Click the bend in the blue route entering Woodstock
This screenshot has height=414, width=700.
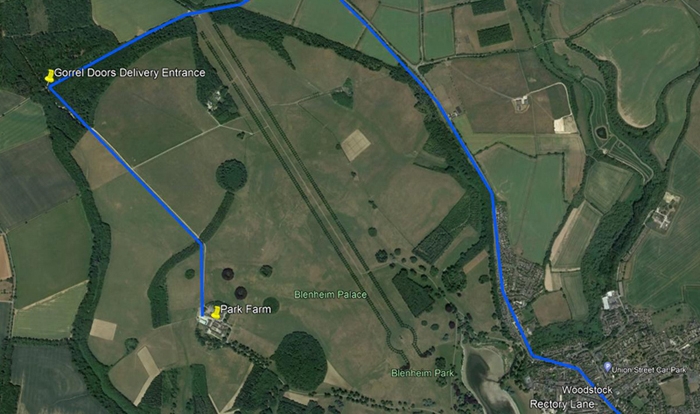point(533,356)
